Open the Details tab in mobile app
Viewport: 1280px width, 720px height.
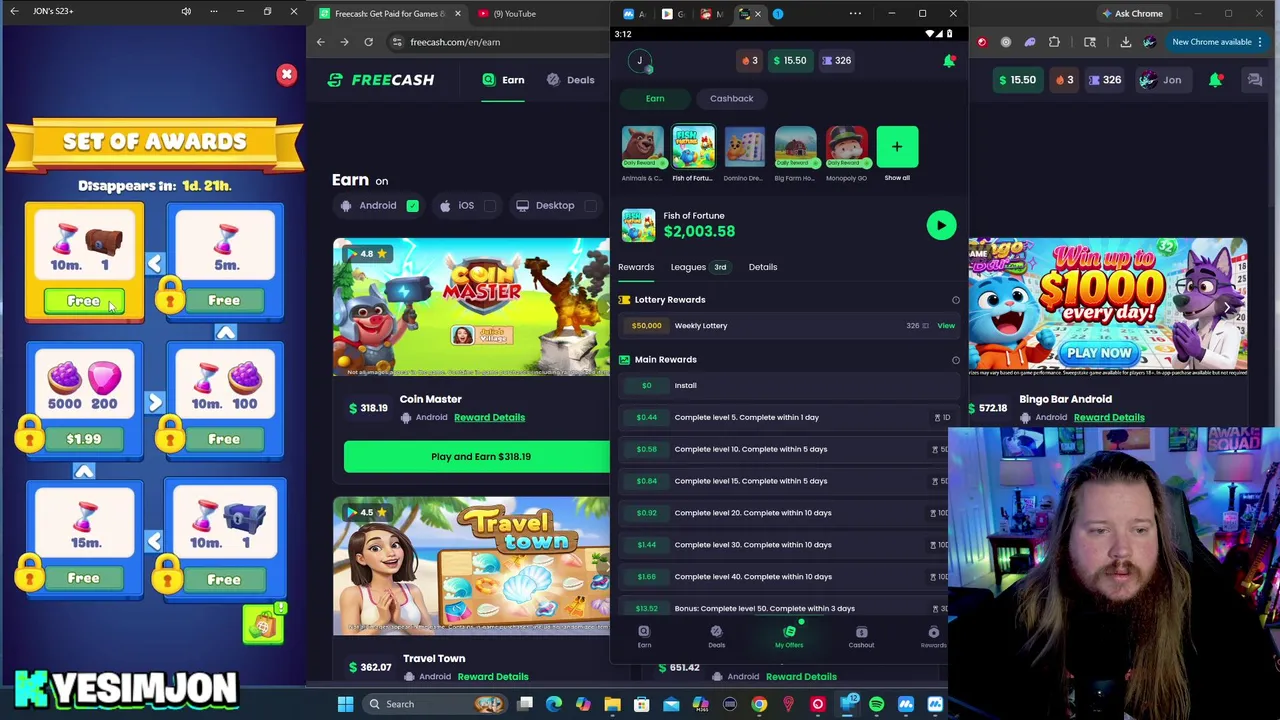pos(763,267)
